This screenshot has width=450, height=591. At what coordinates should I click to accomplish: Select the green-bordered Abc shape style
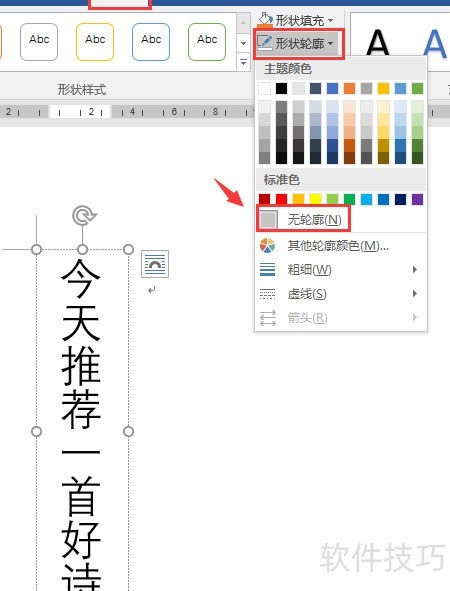click(207, 42)
